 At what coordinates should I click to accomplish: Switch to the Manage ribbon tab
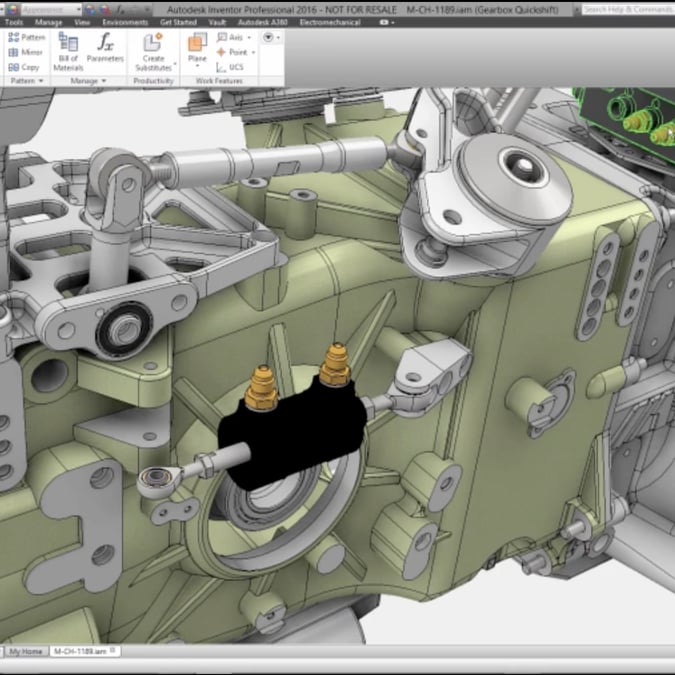click(x=49, y=22)
